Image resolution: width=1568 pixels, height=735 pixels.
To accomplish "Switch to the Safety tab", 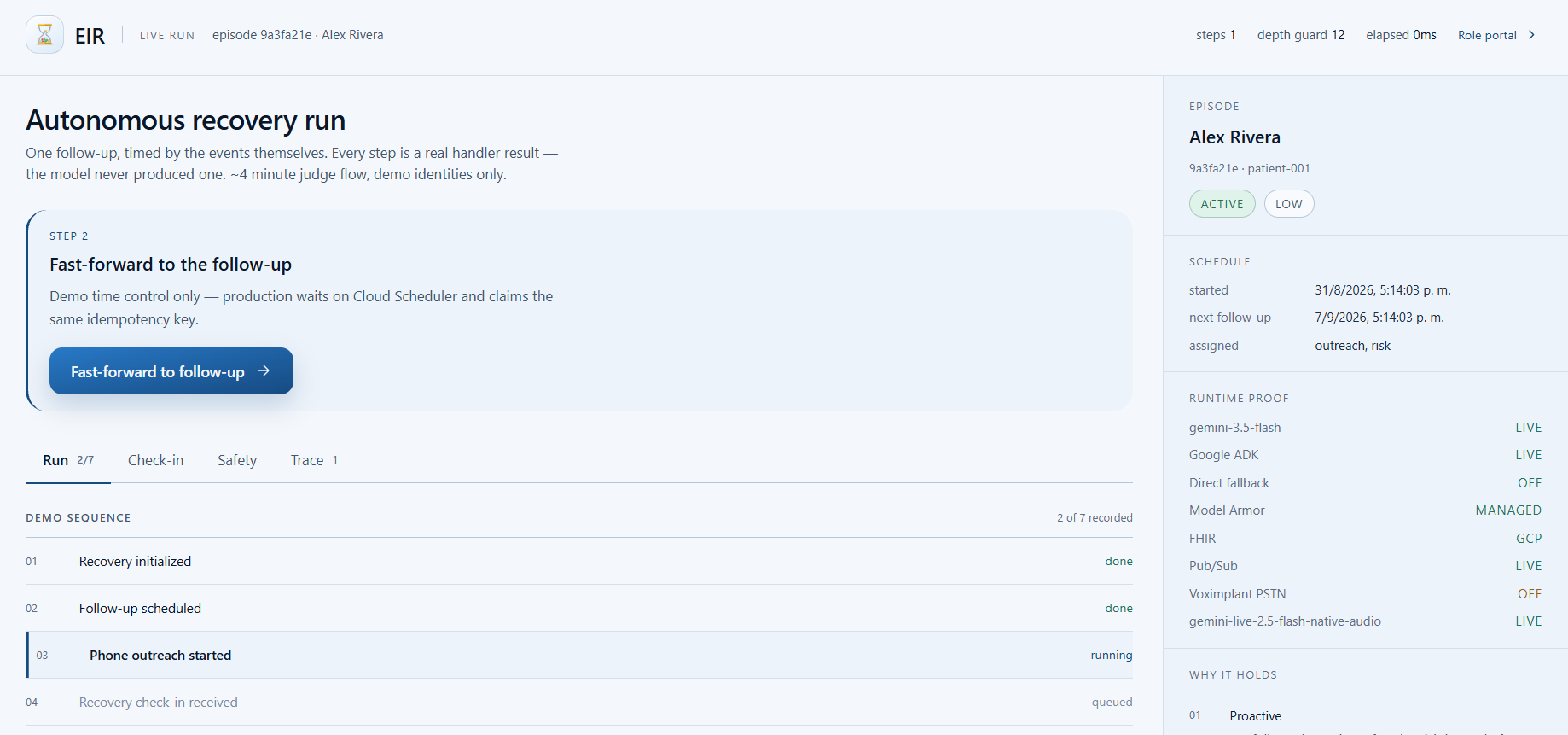I will 237,460.
